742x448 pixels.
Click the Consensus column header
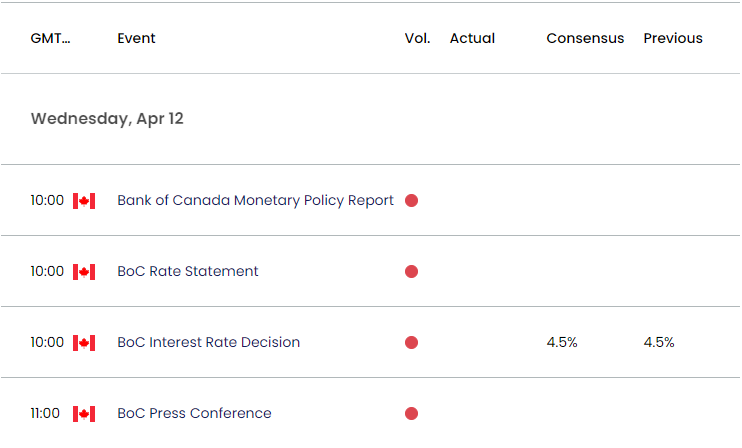pyautogui.click(x=585, y=39)
